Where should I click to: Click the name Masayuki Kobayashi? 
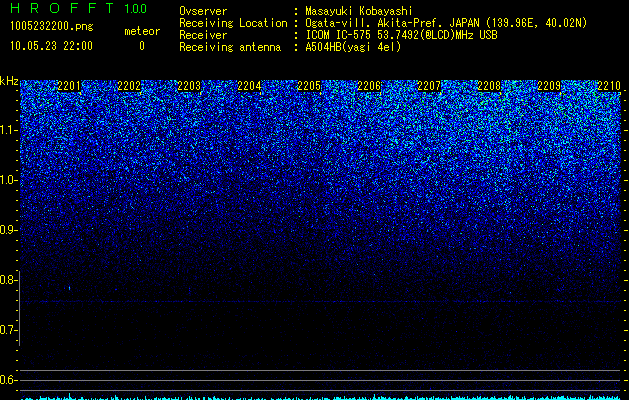tap(359, 11)
